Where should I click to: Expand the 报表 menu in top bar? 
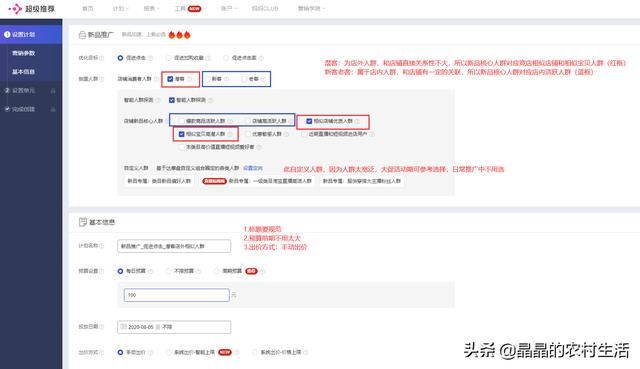pyautogui.click(x=151, y=9)
